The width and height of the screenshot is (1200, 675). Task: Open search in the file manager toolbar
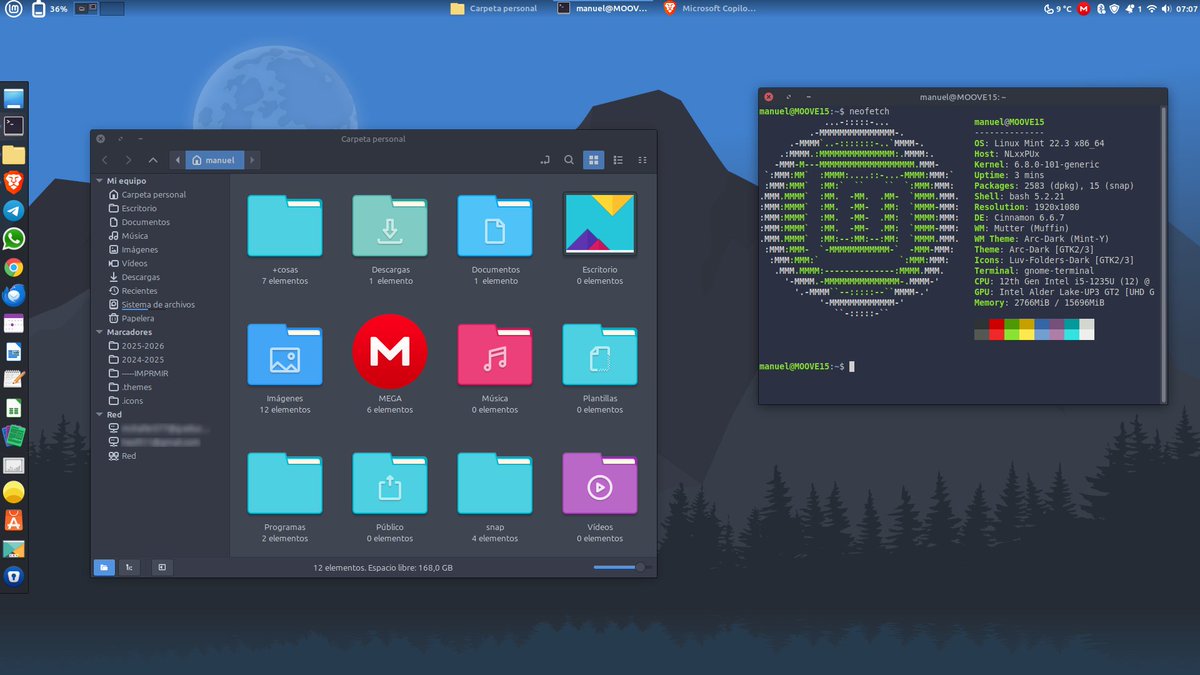point(569,159)
